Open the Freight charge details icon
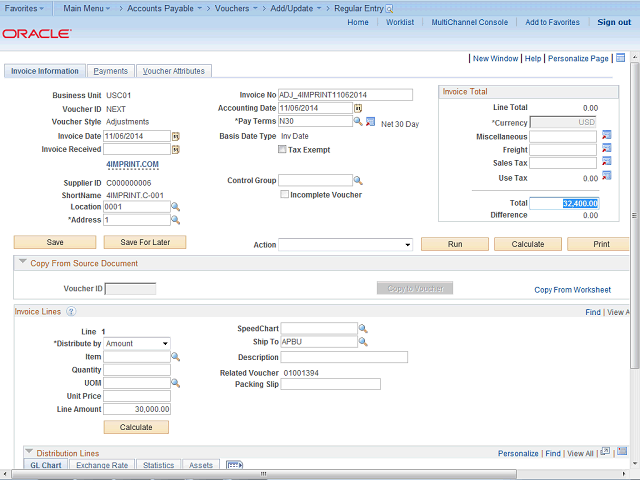Viewport: 640px width, 480px height. click(x=606, y=150)
